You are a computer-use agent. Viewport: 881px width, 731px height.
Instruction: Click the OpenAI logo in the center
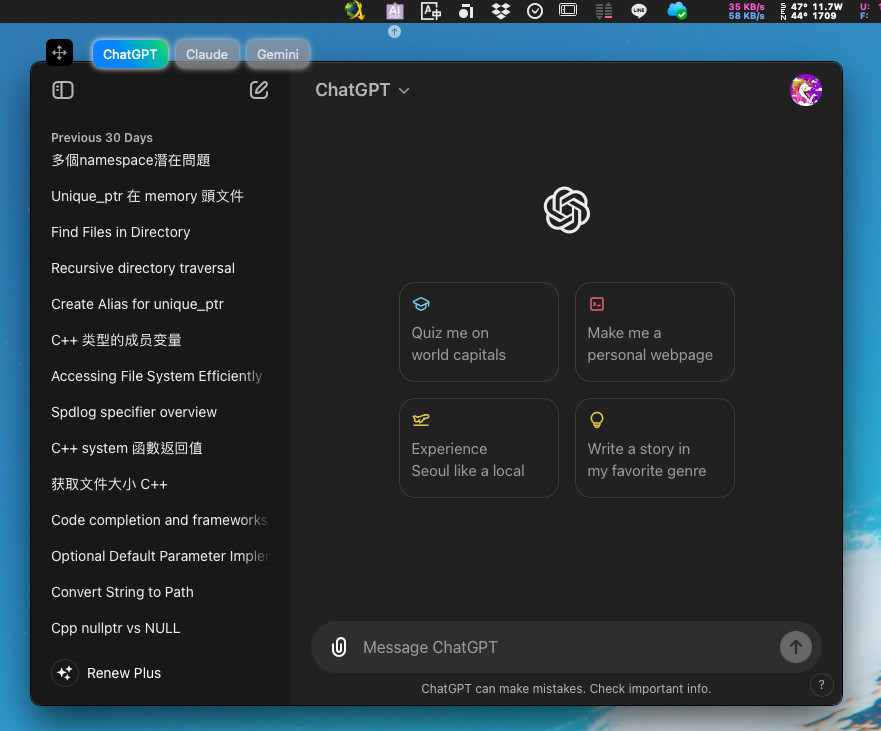point(566,210)
